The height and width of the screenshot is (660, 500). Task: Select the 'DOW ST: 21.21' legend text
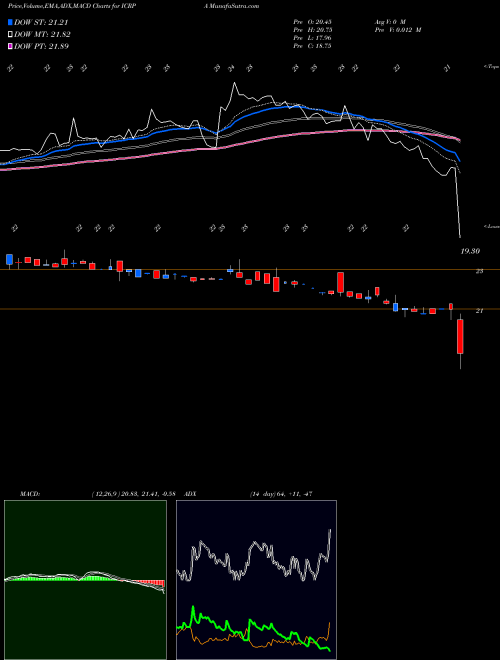pos(41,23)
